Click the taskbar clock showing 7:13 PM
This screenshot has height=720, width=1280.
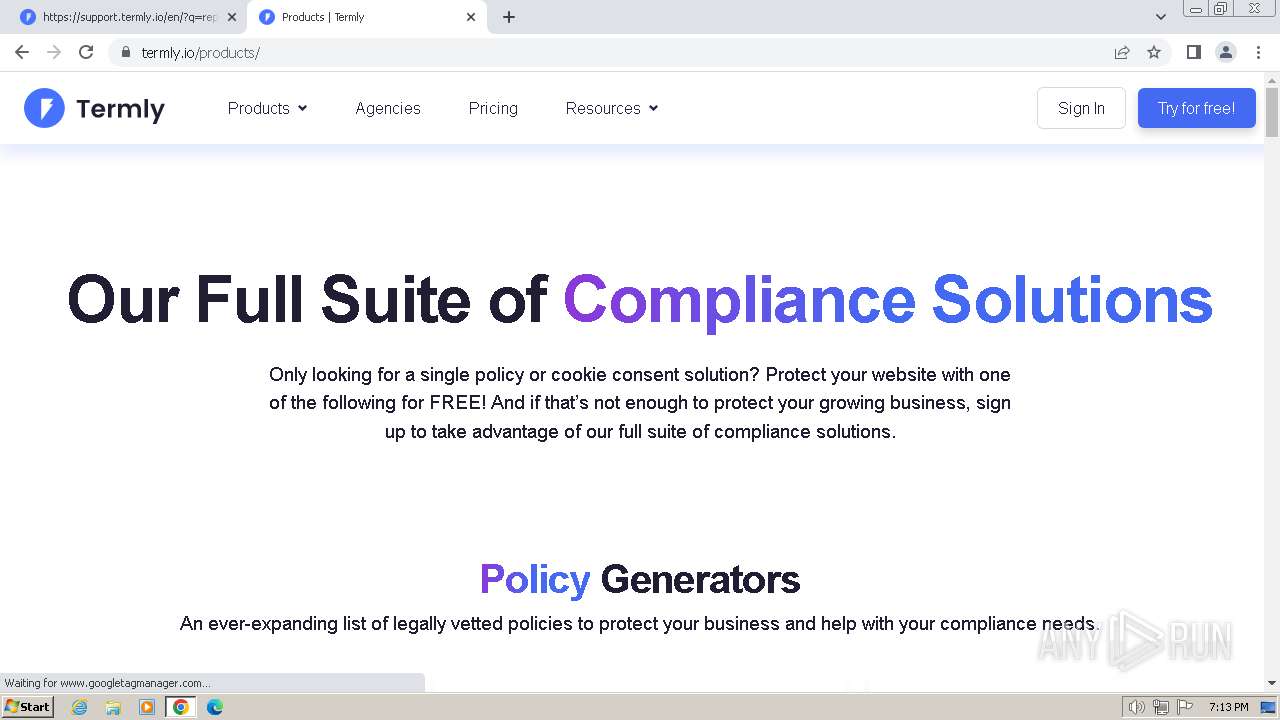click(x=1228, y=707)
